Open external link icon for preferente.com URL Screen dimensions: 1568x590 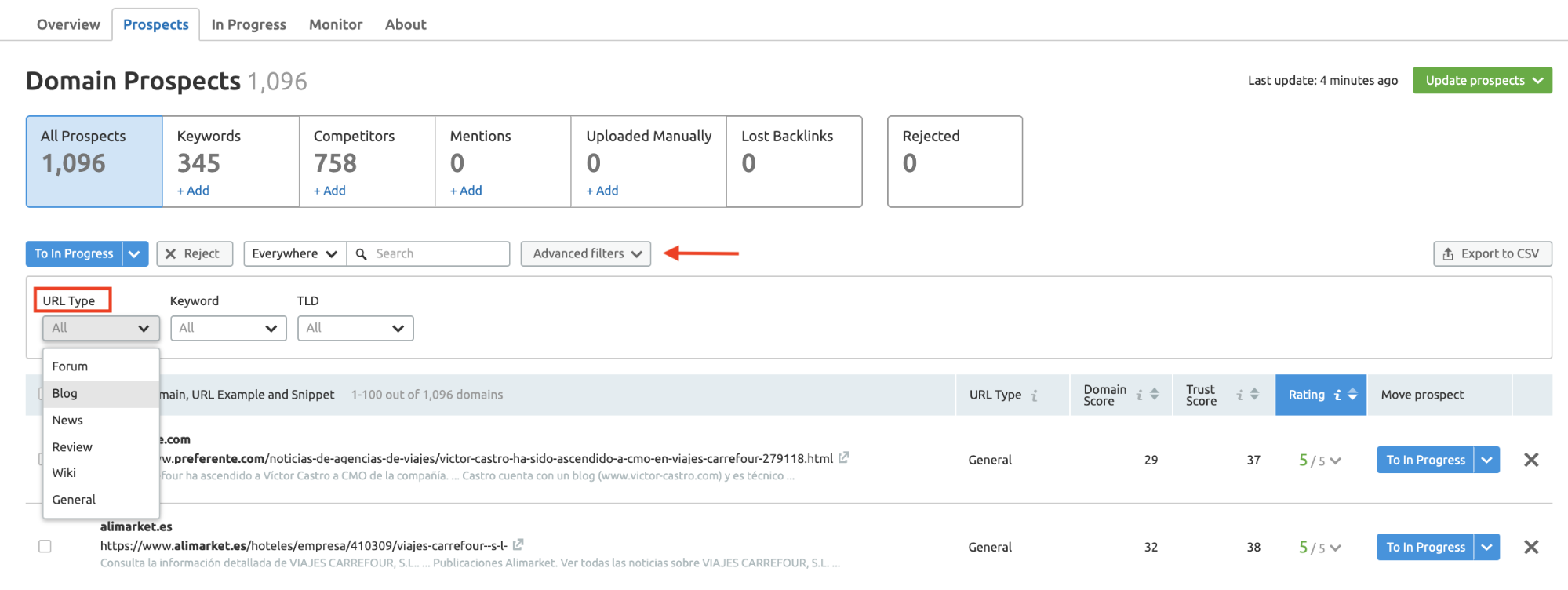point(843,457)
